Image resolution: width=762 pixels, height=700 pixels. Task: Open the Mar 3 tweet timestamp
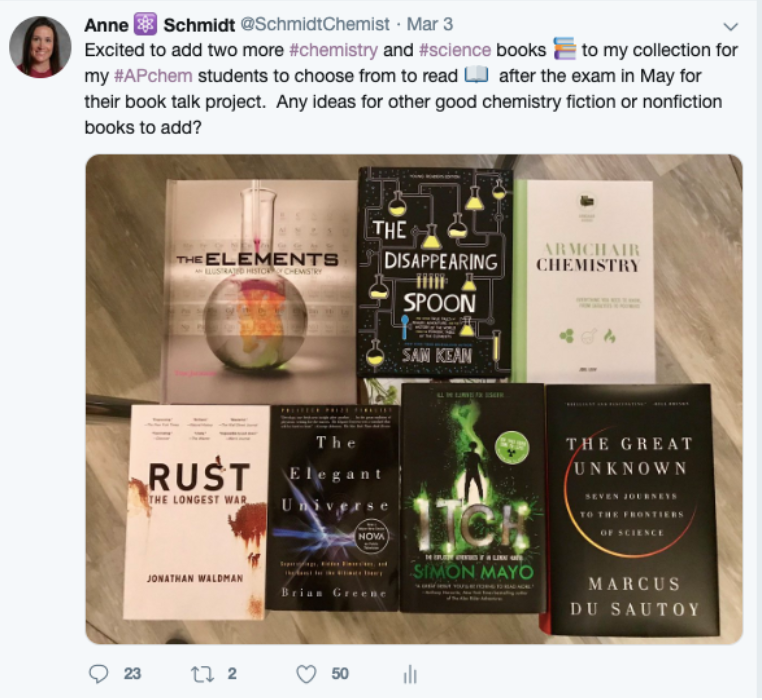click(x=430, y=24)
